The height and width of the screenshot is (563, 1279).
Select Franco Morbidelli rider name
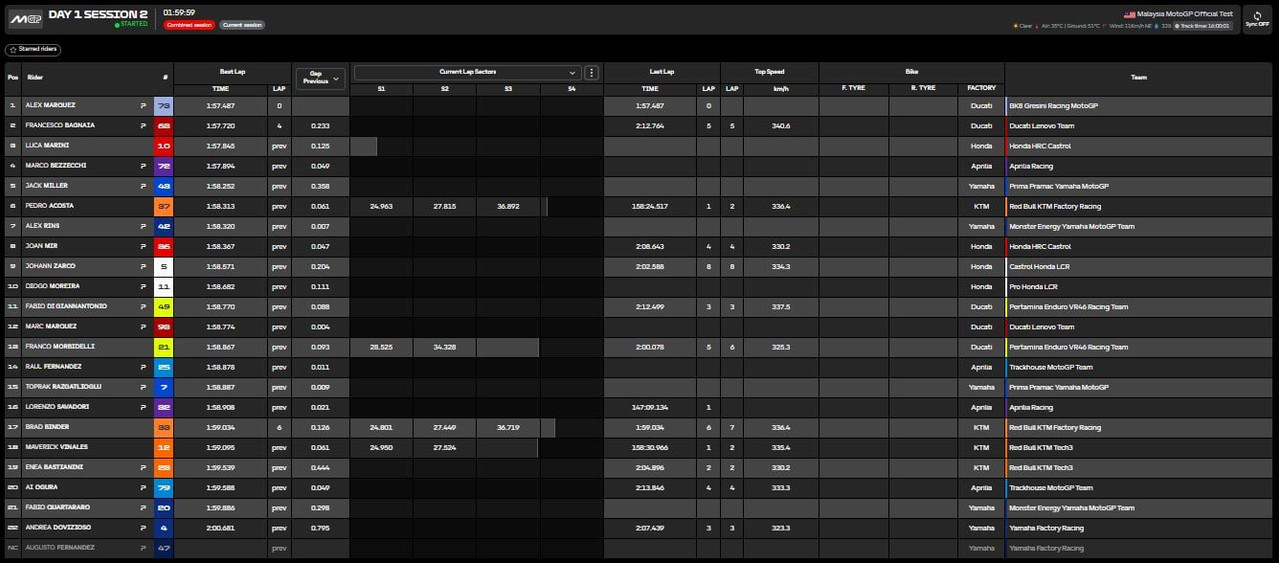[x=59, y=347]
